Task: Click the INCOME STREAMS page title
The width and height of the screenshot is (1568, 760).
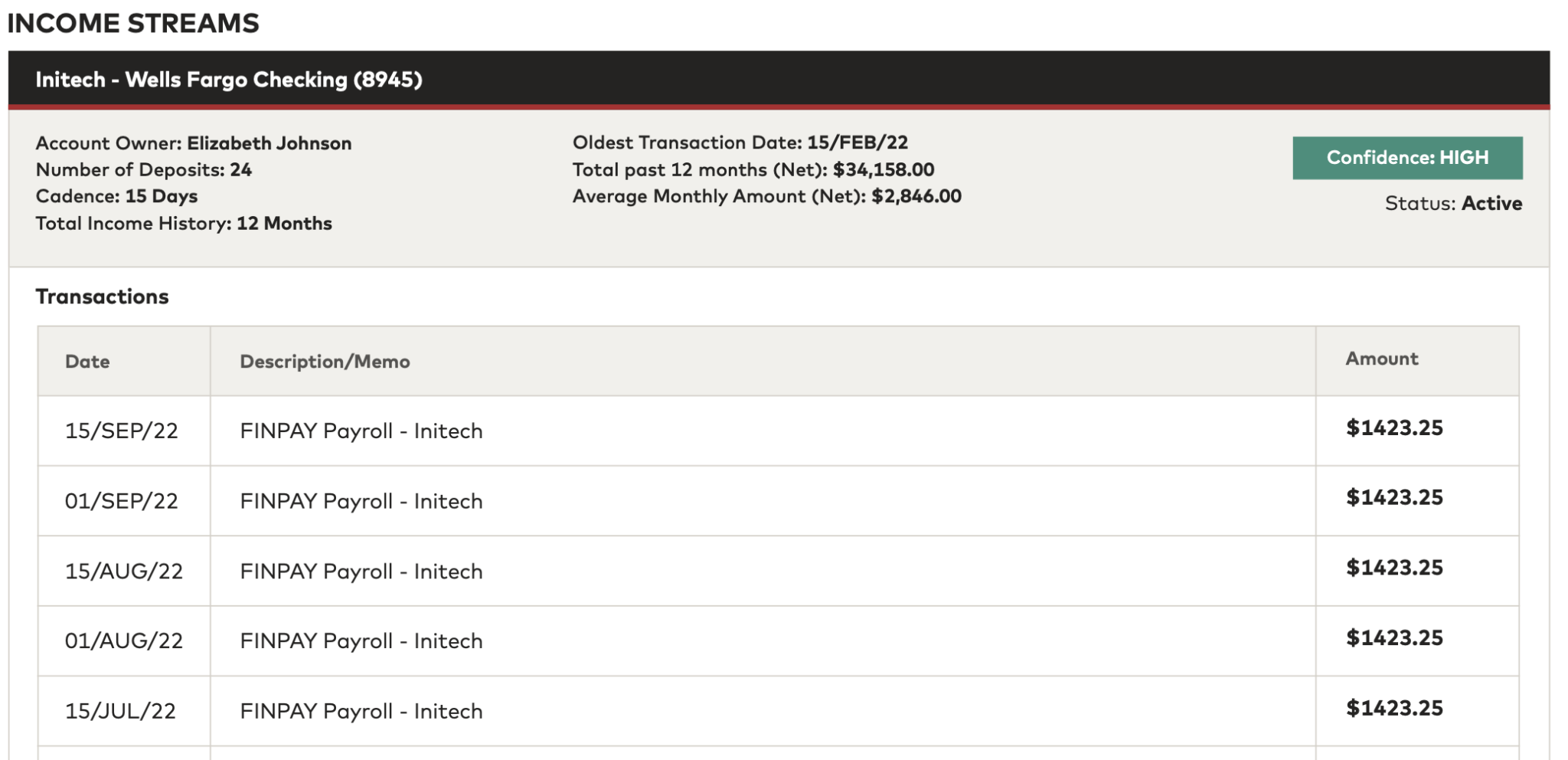Action: (x=133, y=23)
